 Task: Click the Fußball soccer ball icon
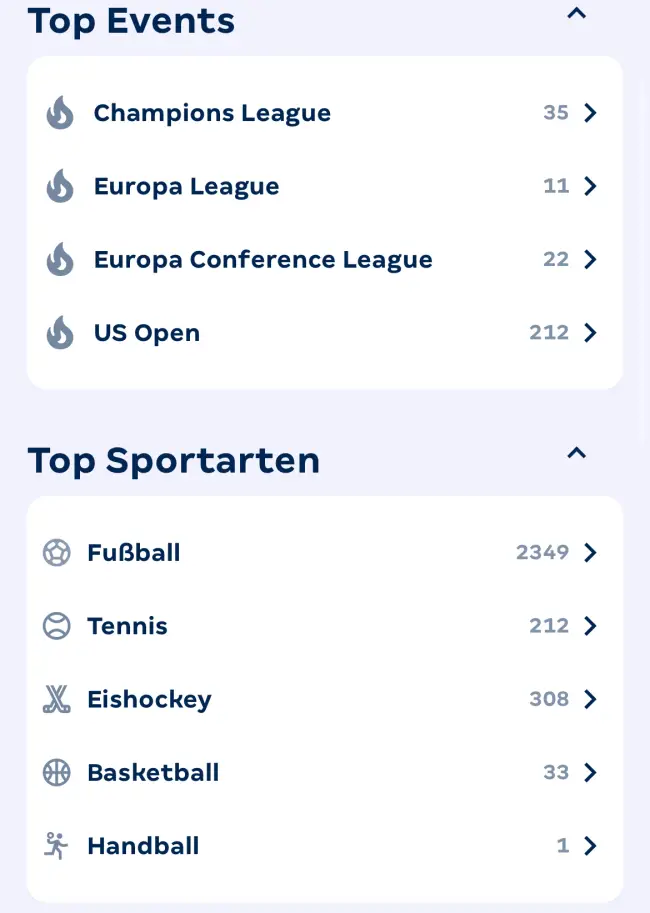(57, 553)
